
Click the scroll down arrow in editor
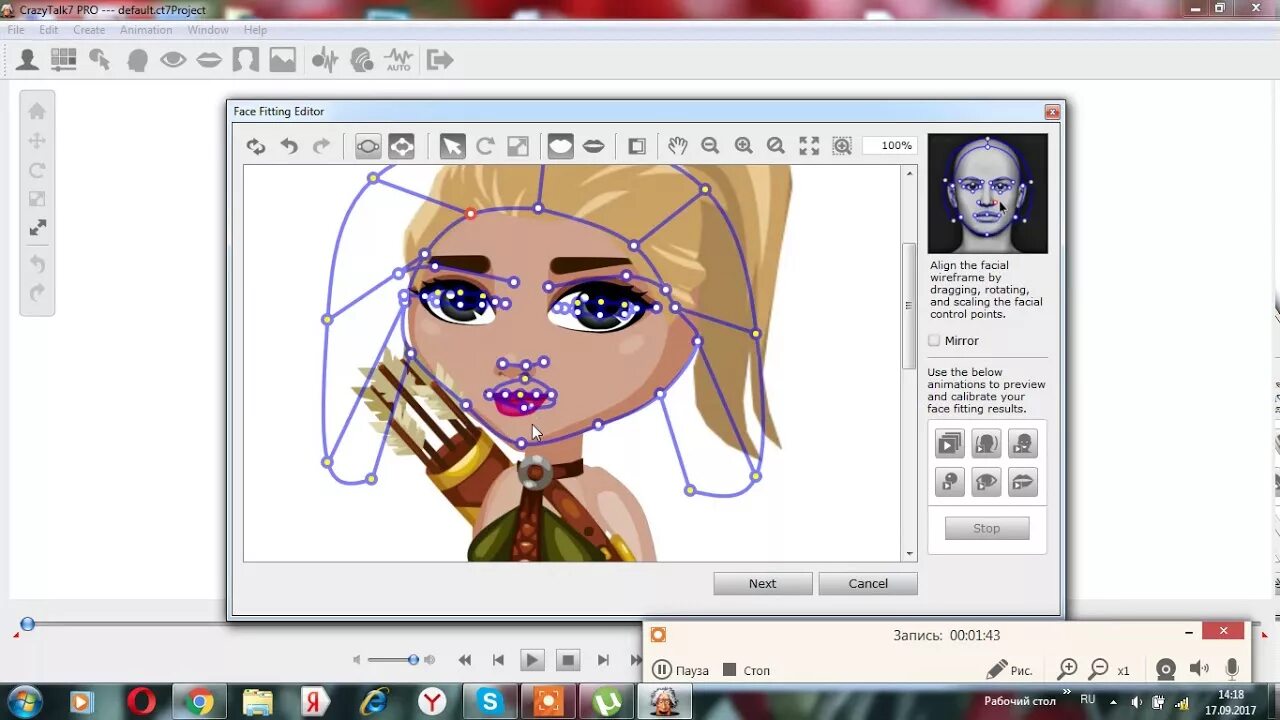click(x=909, y=554)
